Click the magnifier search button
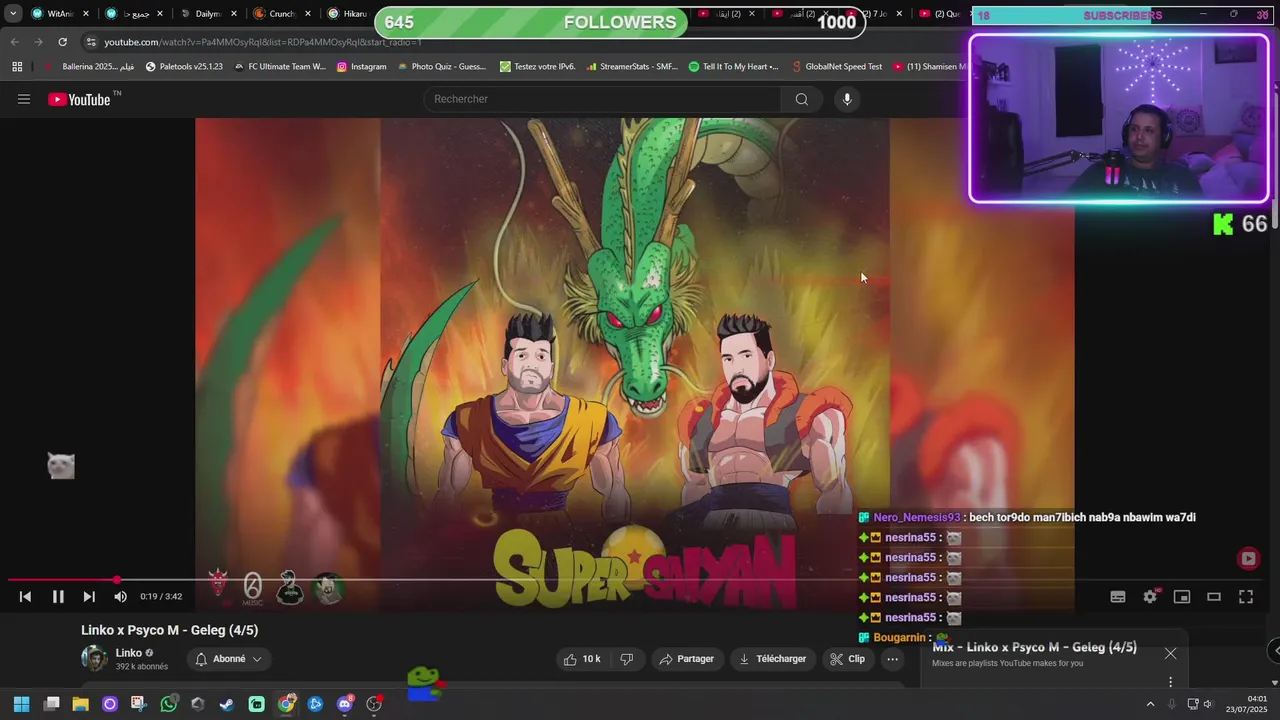The image size is (1280, 720). [x=801, y=99]
